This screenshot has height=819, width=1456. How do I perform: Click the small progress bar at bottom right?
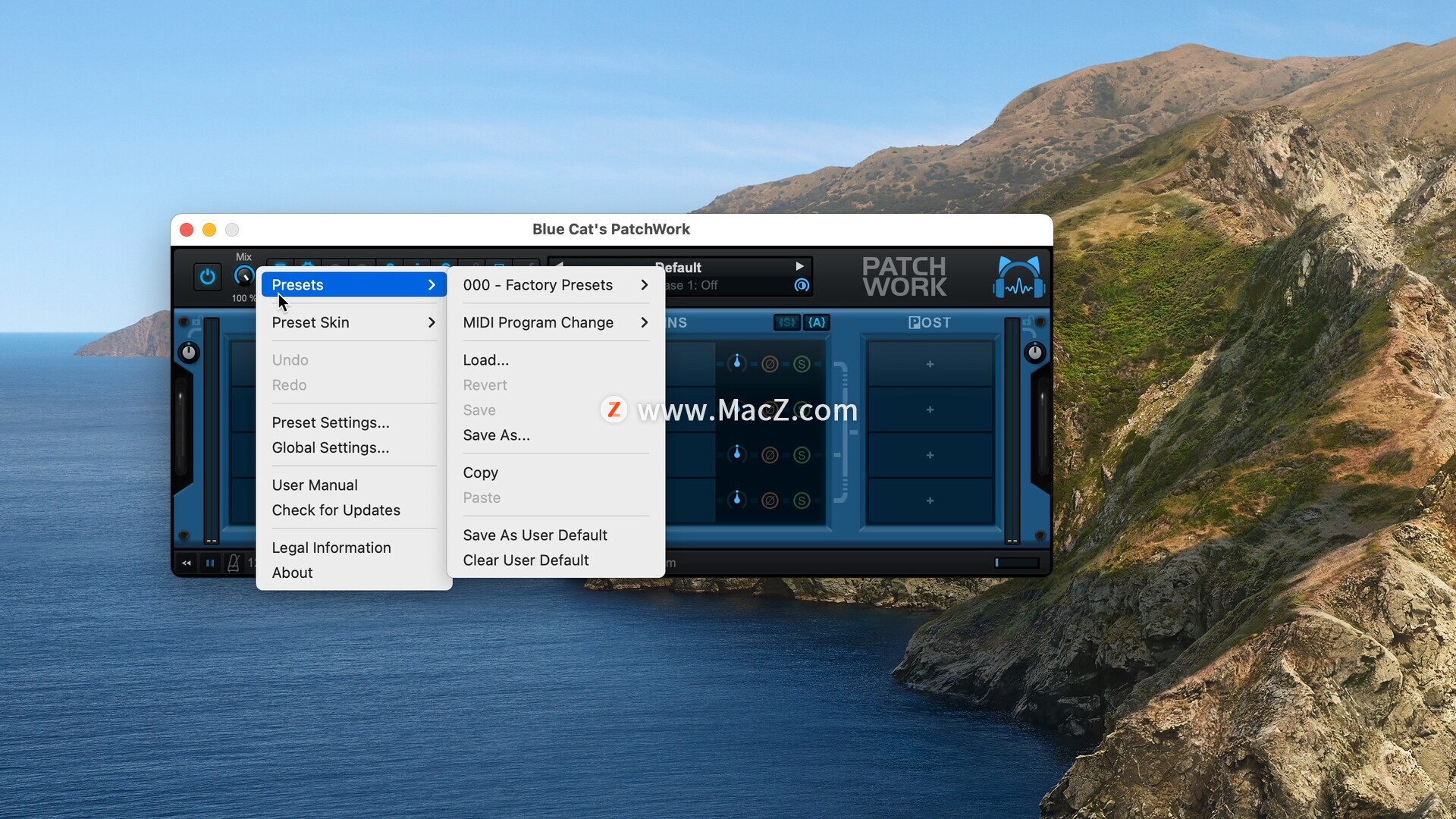point(1017,563)
